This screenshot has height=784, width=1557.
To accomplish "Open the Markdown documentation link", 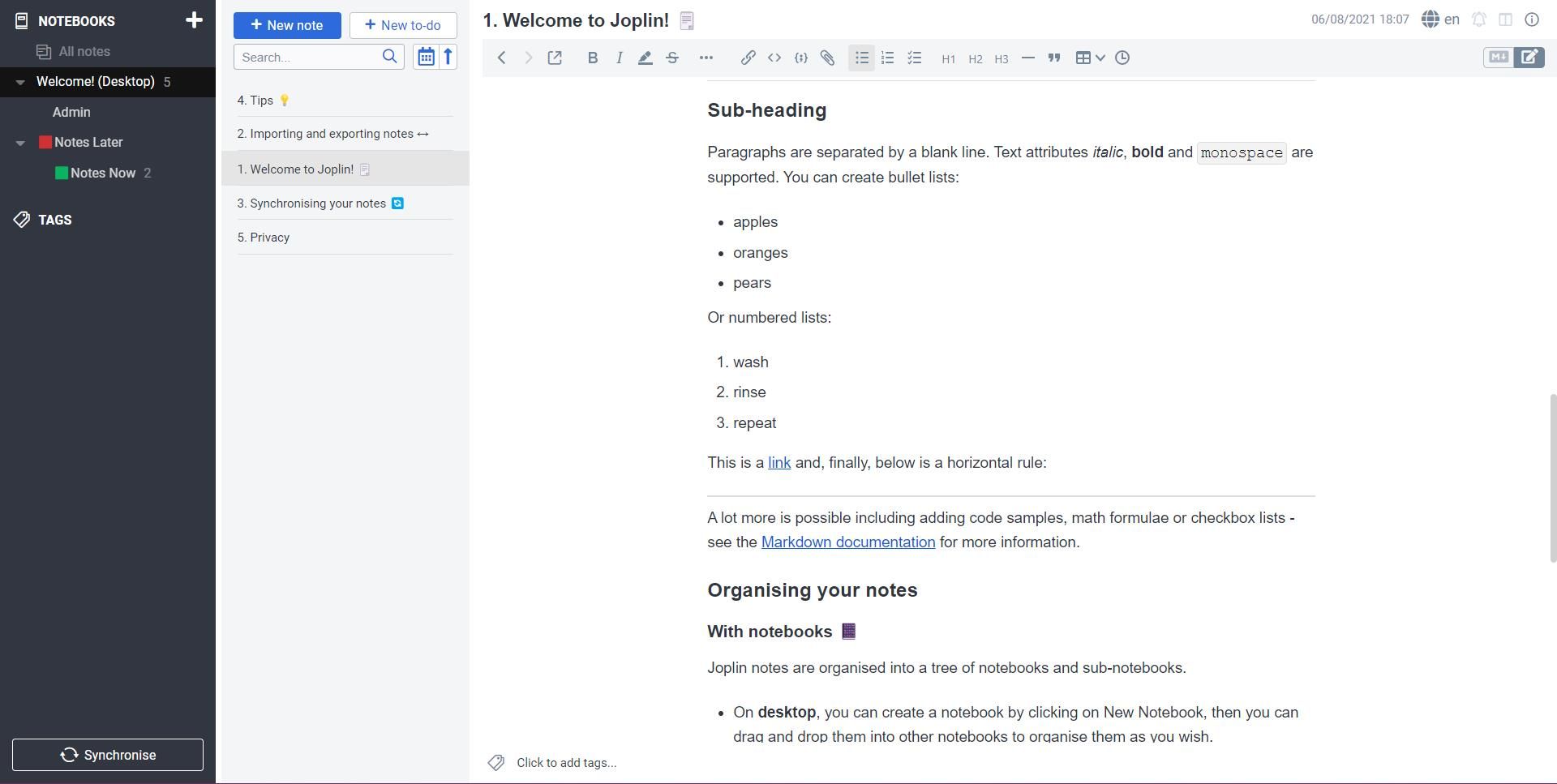I will [848, 542].
